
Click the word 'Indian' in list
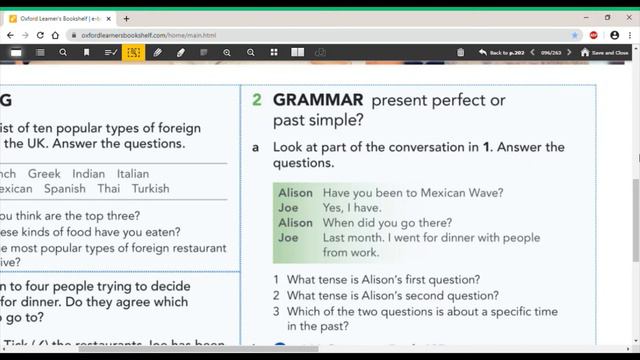pos(89,174)
